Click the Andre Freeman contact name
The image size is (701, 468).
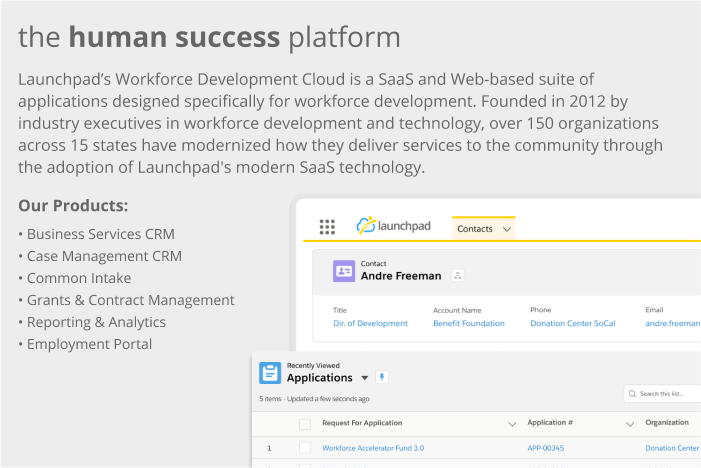coord(401,276)
